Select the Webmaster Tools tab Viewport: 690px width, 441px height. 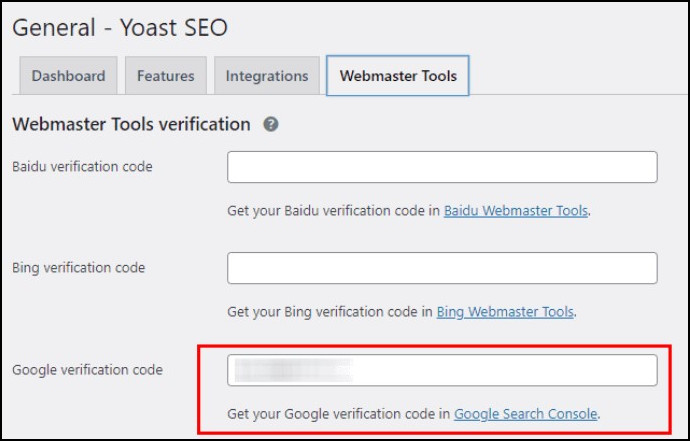tap(398, 75)
